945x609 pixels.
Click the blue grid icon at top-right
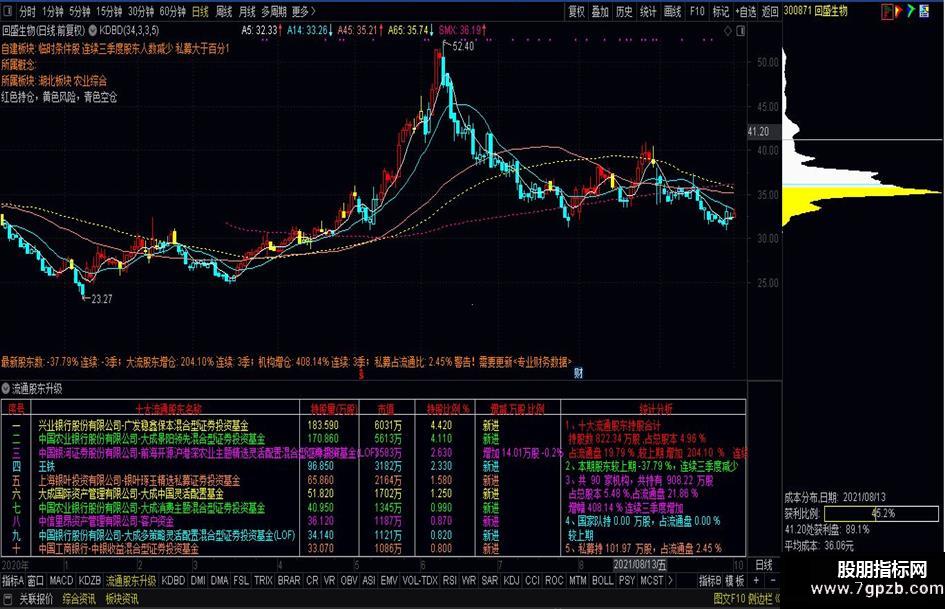[x=925, y=11]
